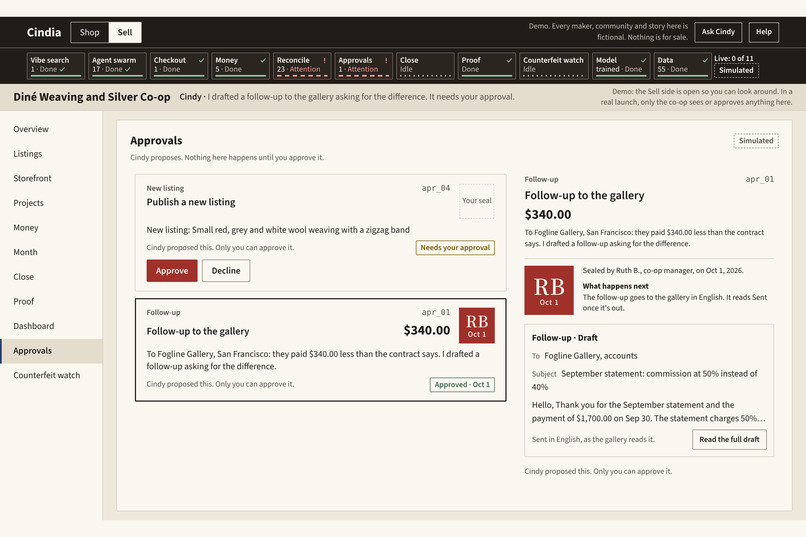
Task: Open the Approvals attention tile in top bar
Action: (x=364, y=65)
